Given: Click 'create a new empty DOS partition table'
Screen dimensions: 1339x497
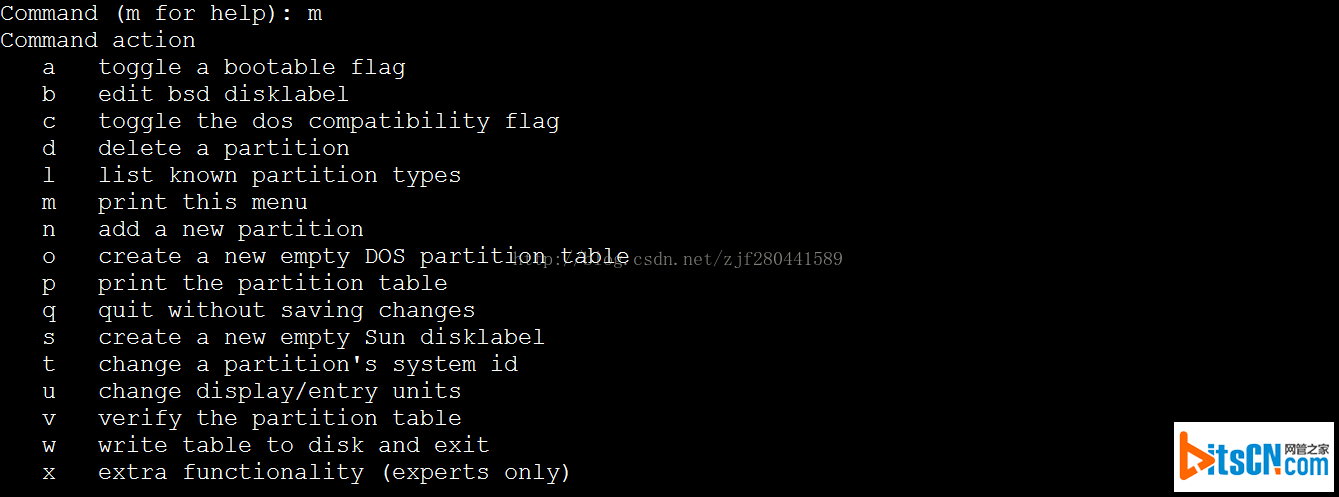Looking at the screenshot, I should coord(363,257).
